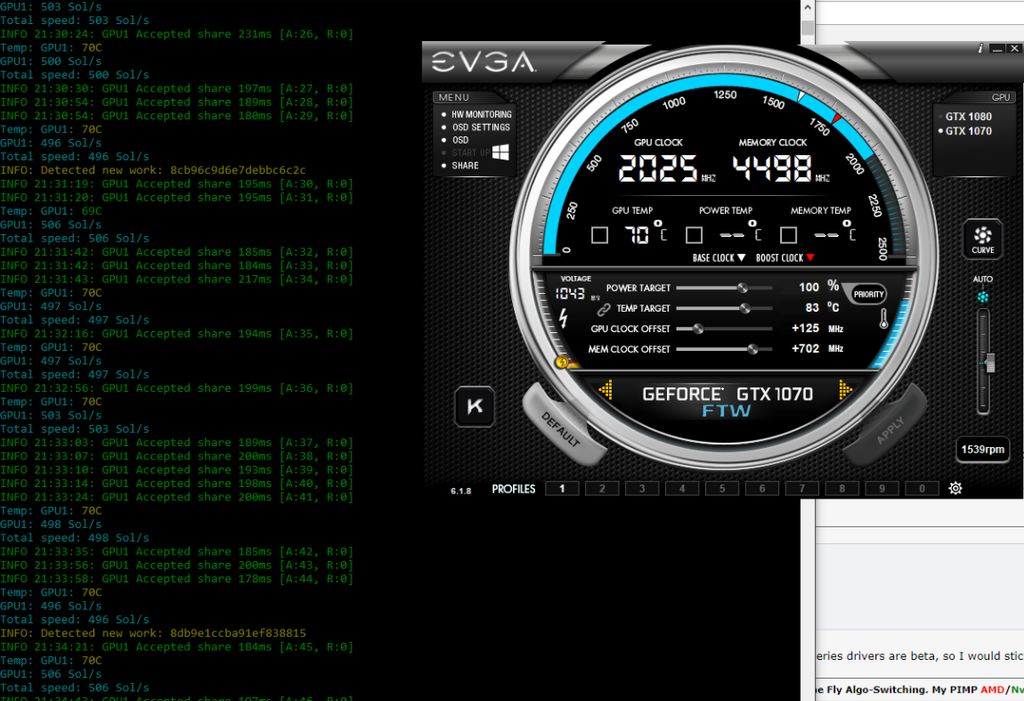Toggle the chain link icon beside TEMP TARGET

(x=603, y=309)
